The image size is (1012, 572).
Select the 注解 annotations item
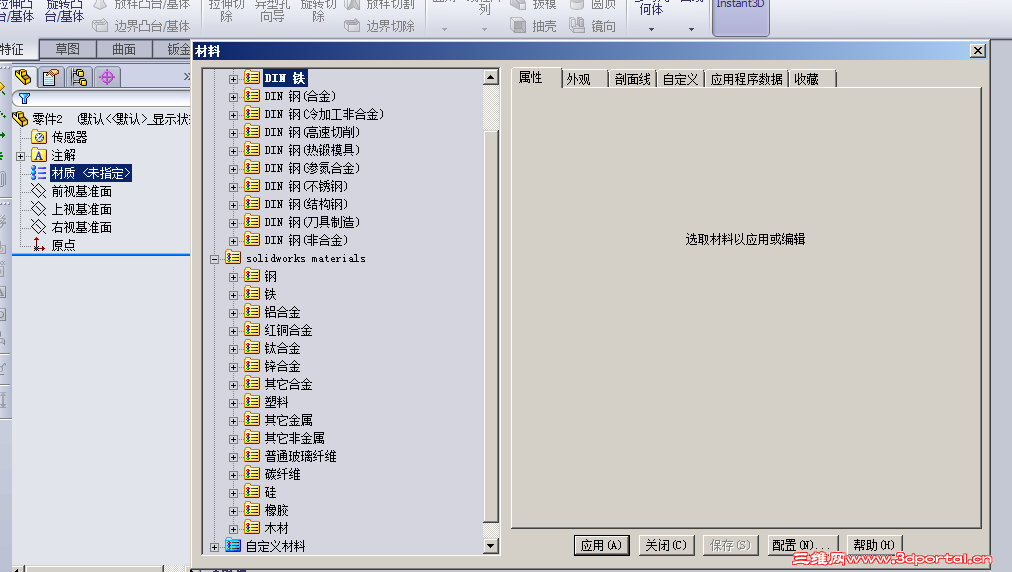[63, 155]
